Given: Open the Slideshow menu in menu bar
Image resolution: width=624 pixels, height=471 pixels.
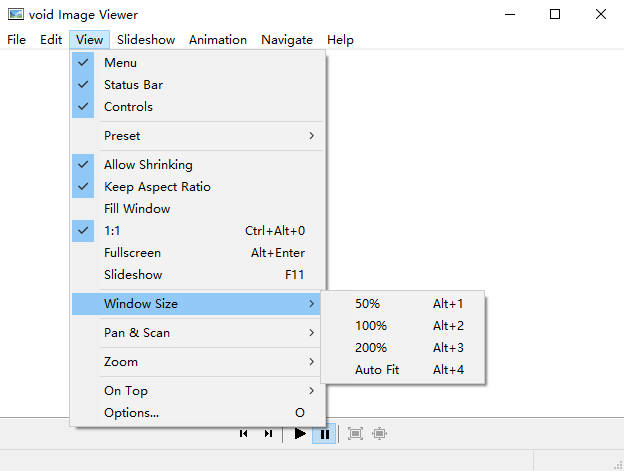Looking at the screenshot, I should (146, 40).
